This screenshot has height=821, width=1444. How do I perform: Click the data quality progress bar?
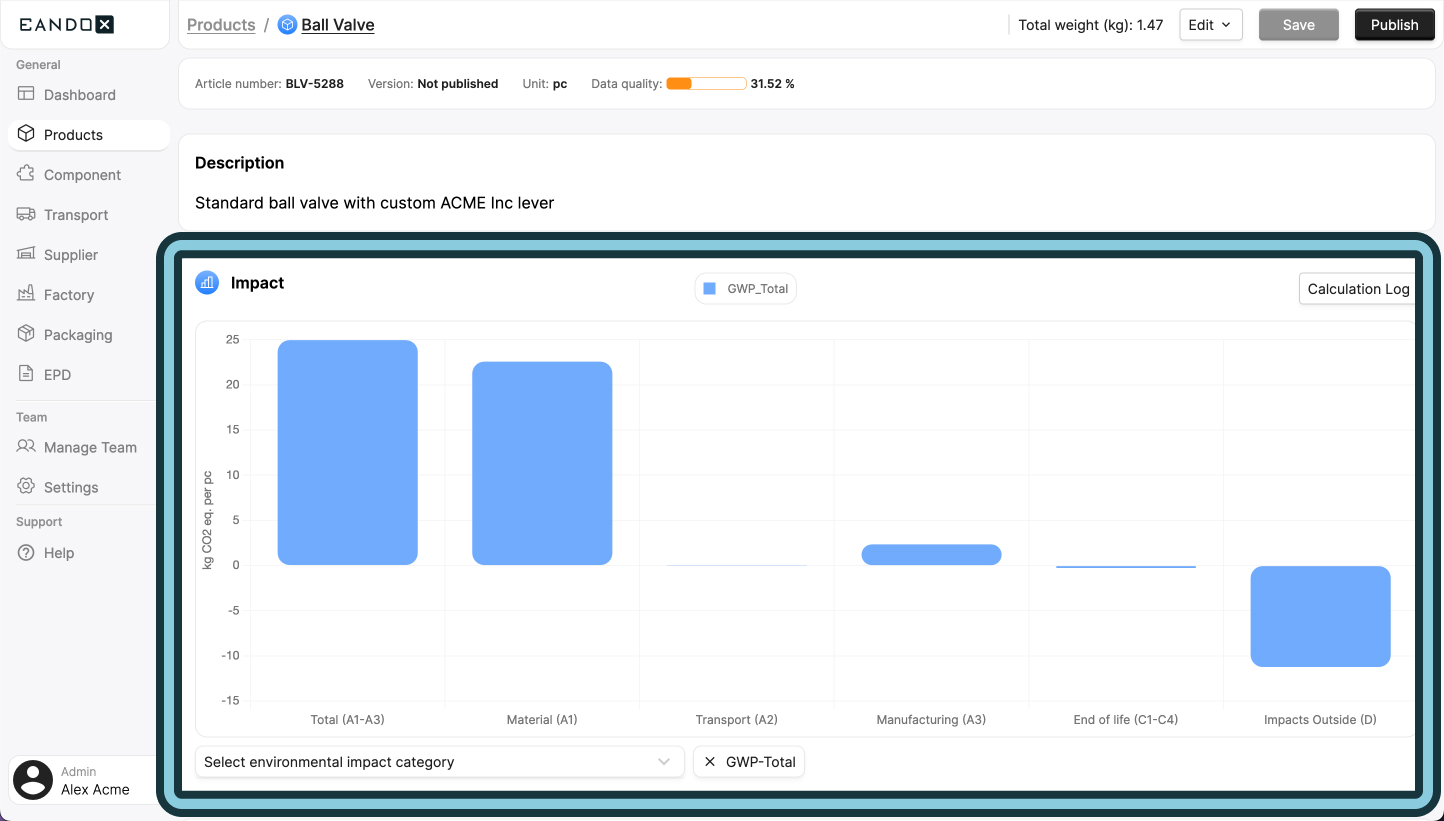click(x=706, y=84)
